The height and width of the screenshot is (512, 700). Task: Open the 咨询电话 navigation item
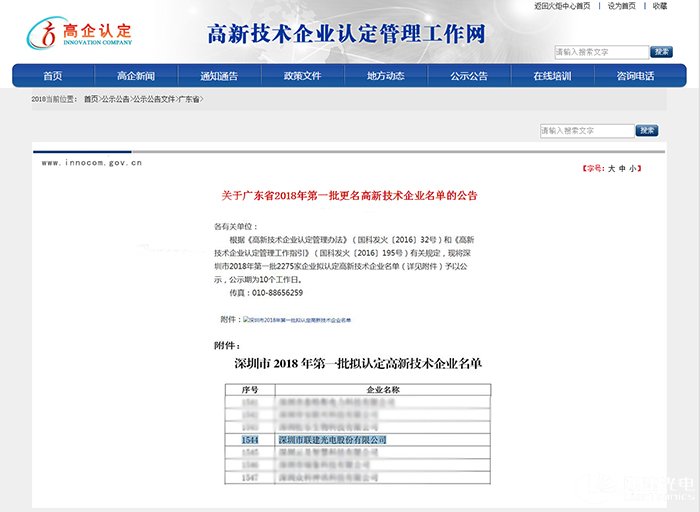point(635,76)
